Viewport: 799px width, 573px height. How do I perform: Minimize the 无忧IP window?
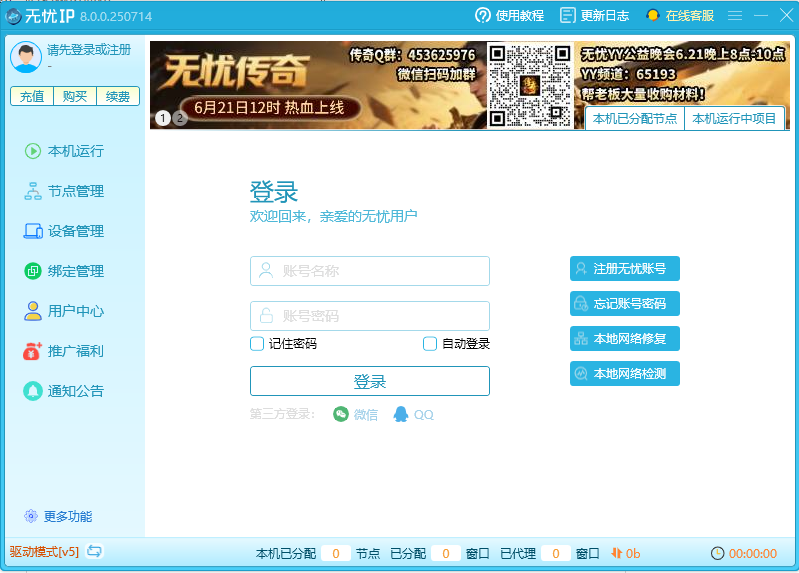point(761,16)
